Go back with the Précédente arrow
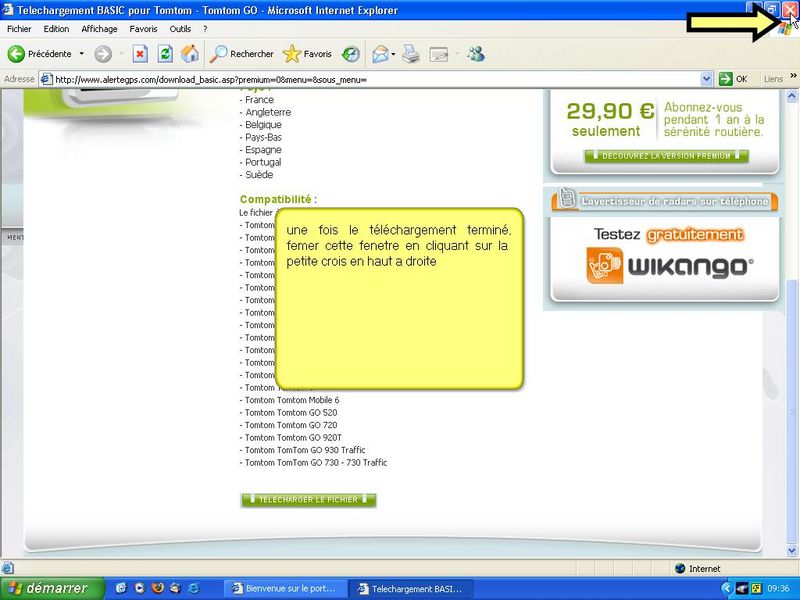Screen dimensions: 800x600 pos(39,54)
